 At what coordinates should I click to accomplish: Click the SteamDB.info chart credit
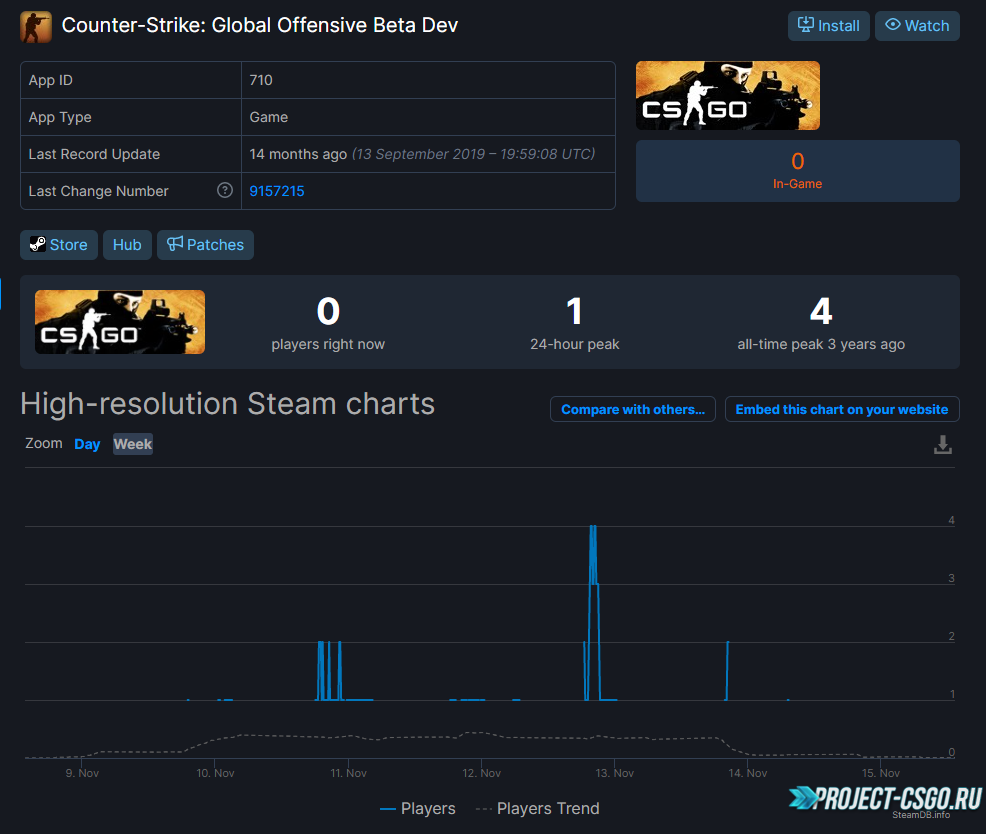tap(921, 815)
